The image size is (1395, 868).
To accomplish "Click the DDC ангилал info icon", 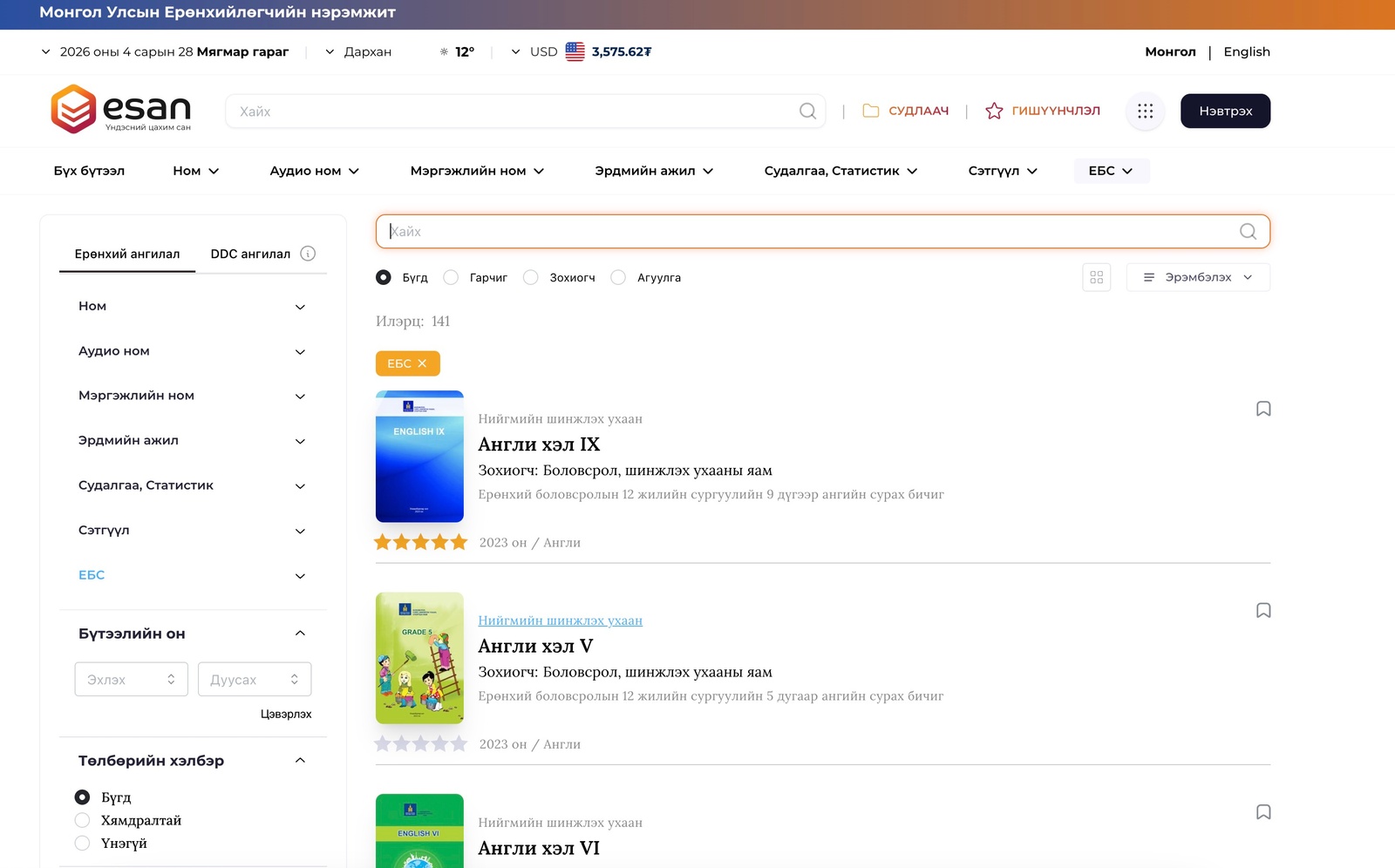I will tap(308, 254).
